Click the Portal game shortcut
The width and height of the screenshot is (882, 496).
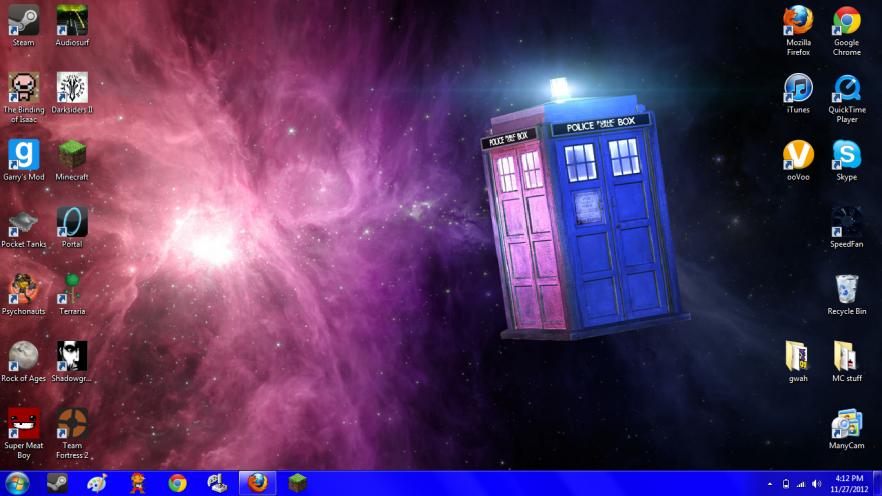click(x=72, y=222)
